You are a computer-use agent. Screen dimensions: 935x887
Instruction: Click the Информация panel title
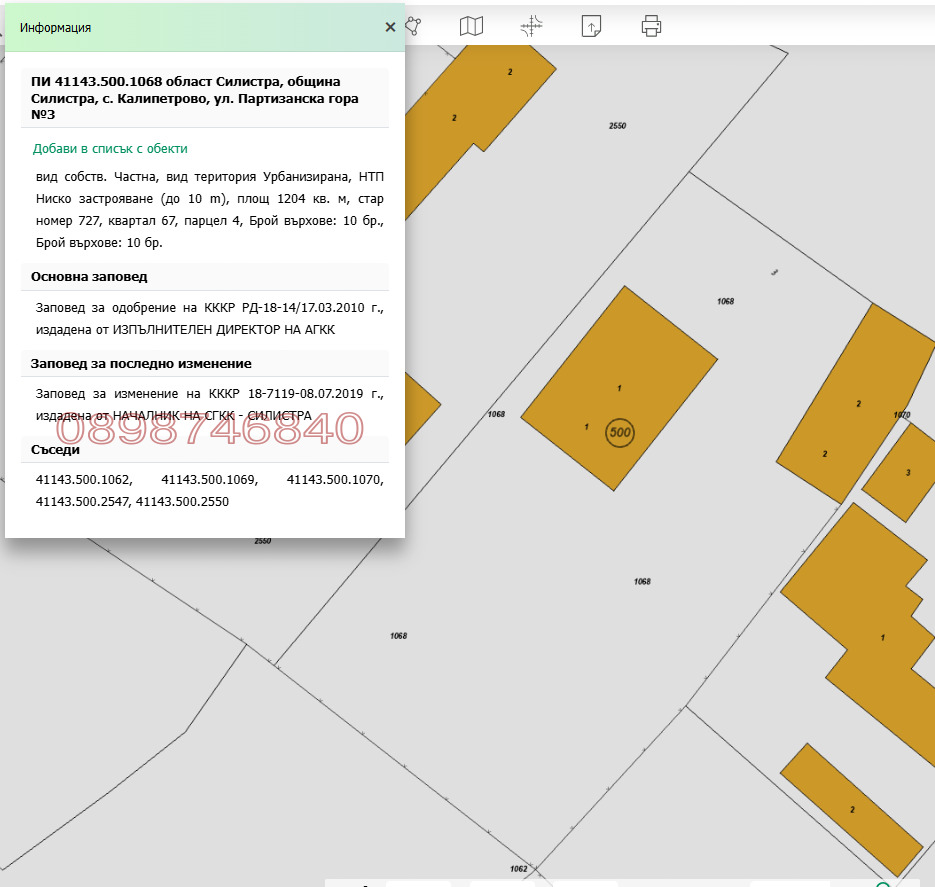[x=55, y=28]
